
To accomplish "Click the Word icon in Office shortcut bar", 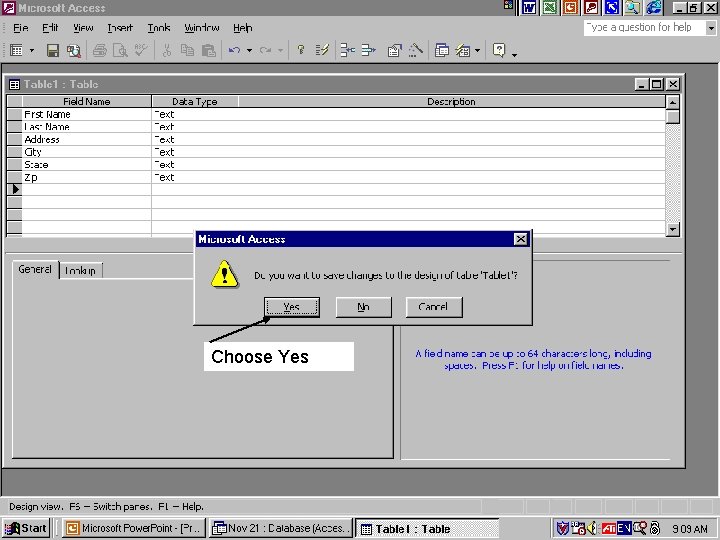I will point(529,7).
